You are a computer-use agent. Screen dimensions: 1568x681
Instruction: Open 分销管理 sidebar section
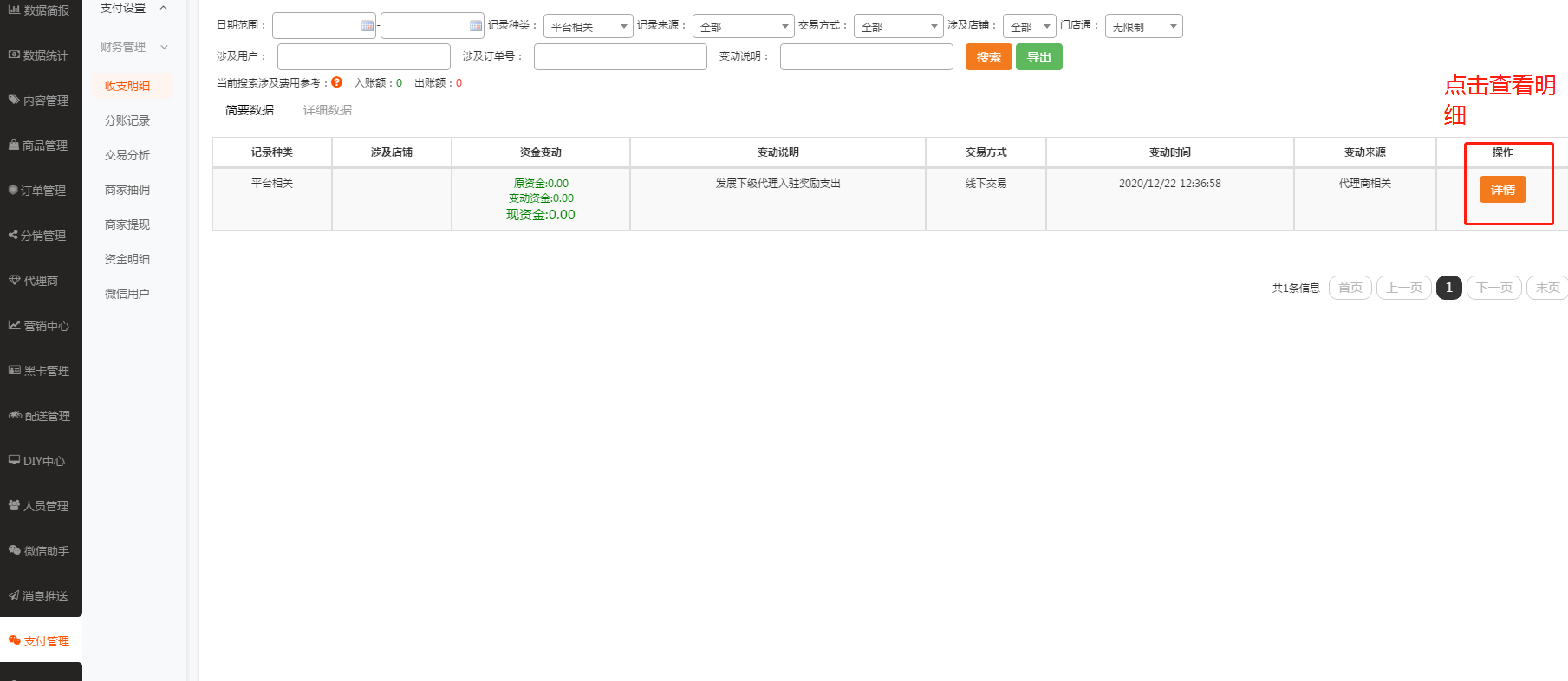(x=41, y=236)
